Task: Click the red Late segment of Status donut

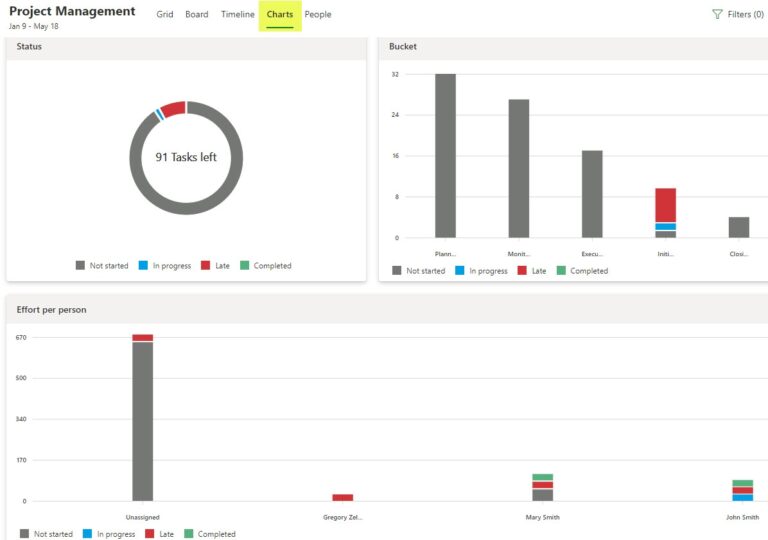Action: pyautogui.click(x=174, y=109)
